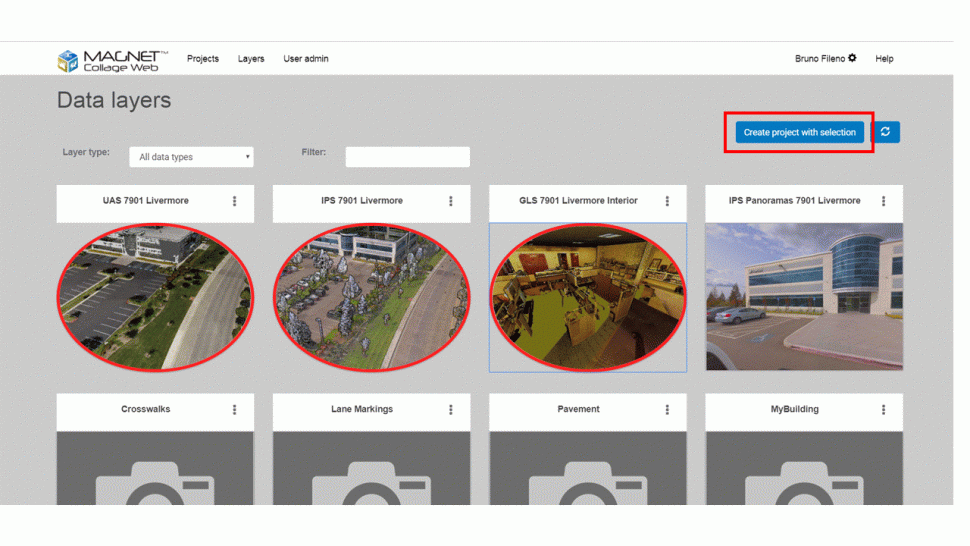The height and width of the screenshot is (546, 970).
Task: Open User admin page
Action: [306, 59]
